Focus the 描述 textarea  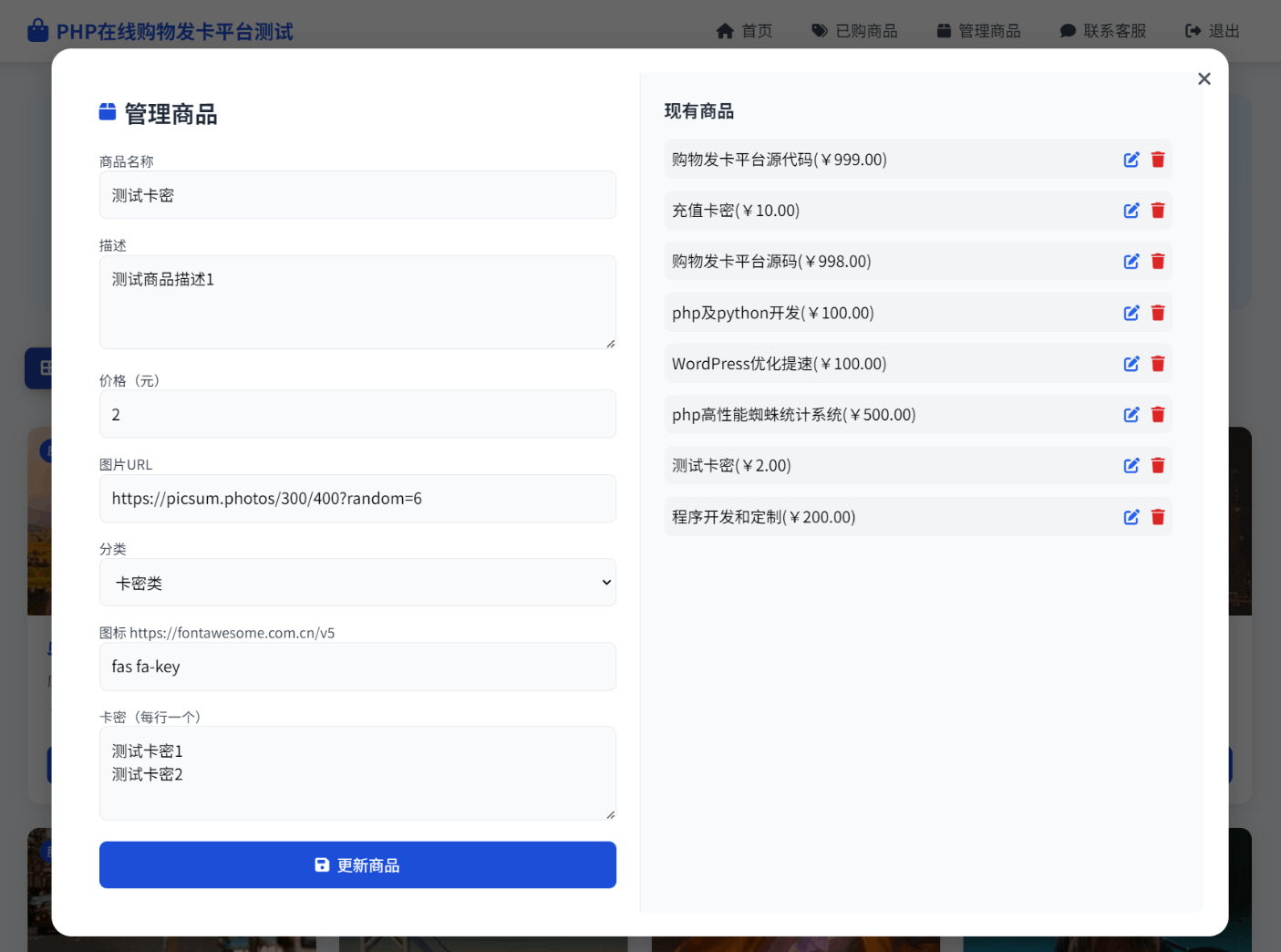click(x=357, y=302)
